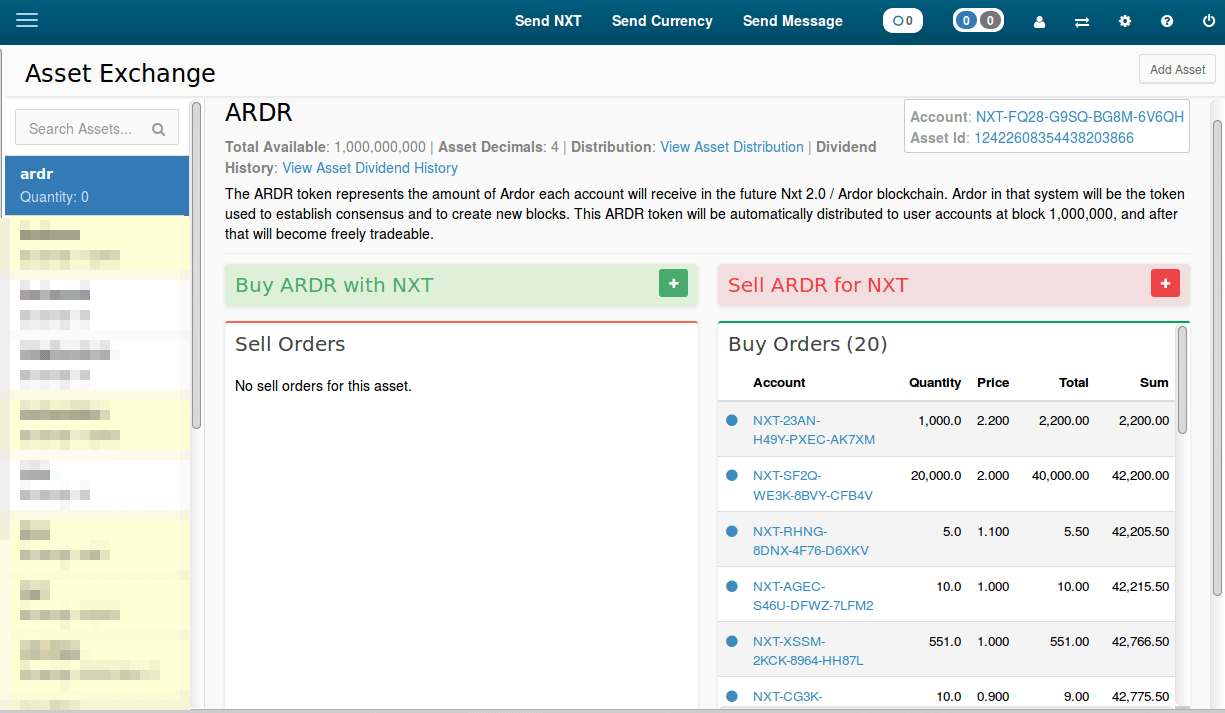Viewport: 1225px width, 713px height.
Task: Click the Add Asset button
Action: point(1177,69)
